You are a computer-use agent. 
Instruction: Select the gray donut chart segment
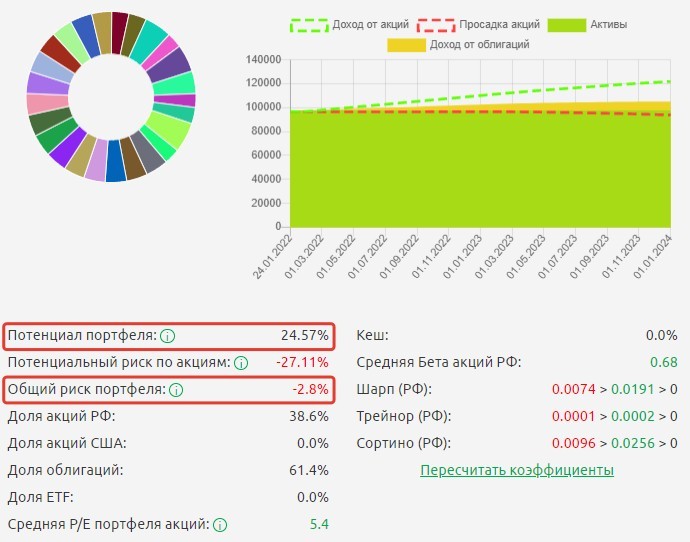click(149, 153)
